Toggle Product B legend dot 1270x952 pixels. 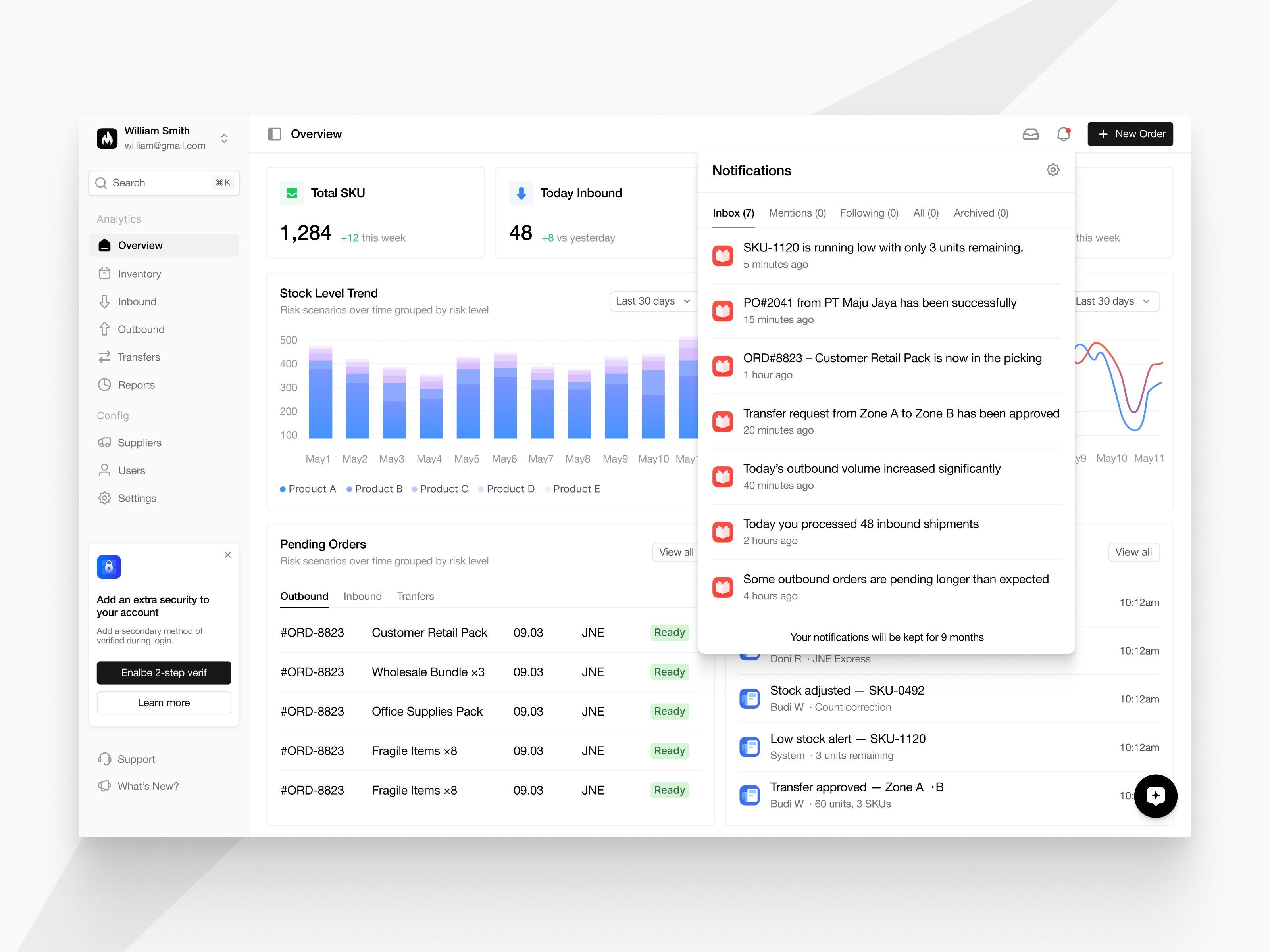[x=349, y=489]
